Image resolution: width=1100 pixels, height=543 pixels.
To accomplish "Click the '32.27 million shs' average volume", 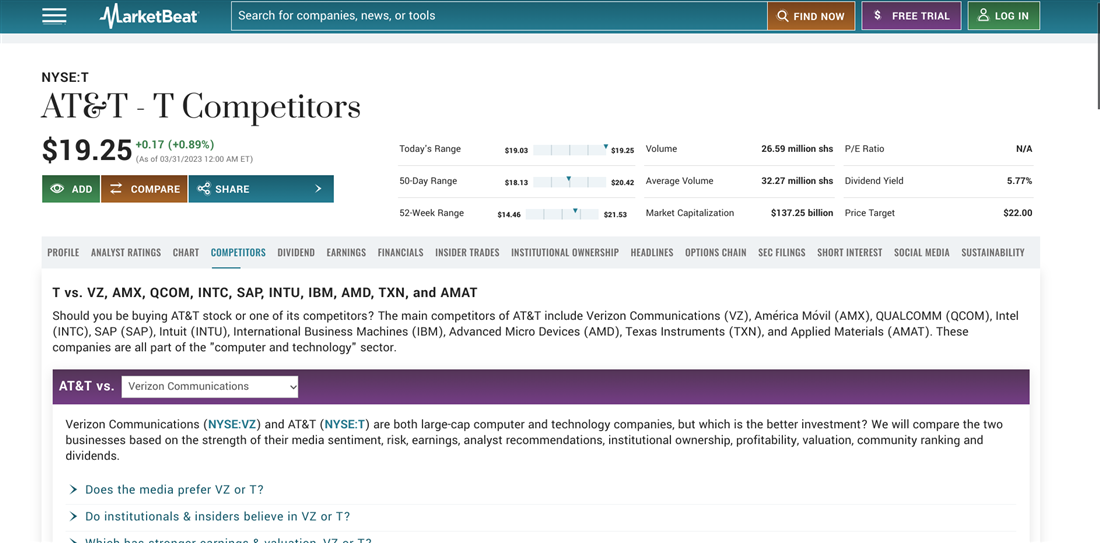I will (x=797, y=181).
